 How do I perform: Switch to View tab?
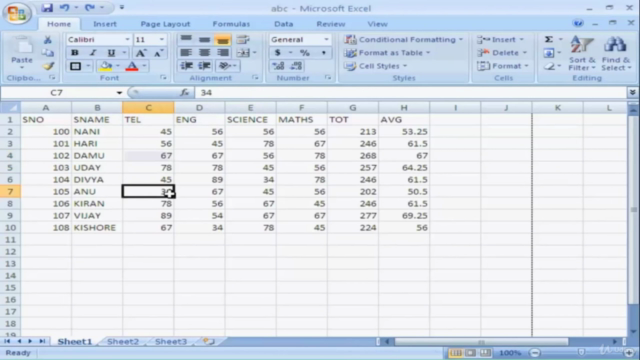377,24
